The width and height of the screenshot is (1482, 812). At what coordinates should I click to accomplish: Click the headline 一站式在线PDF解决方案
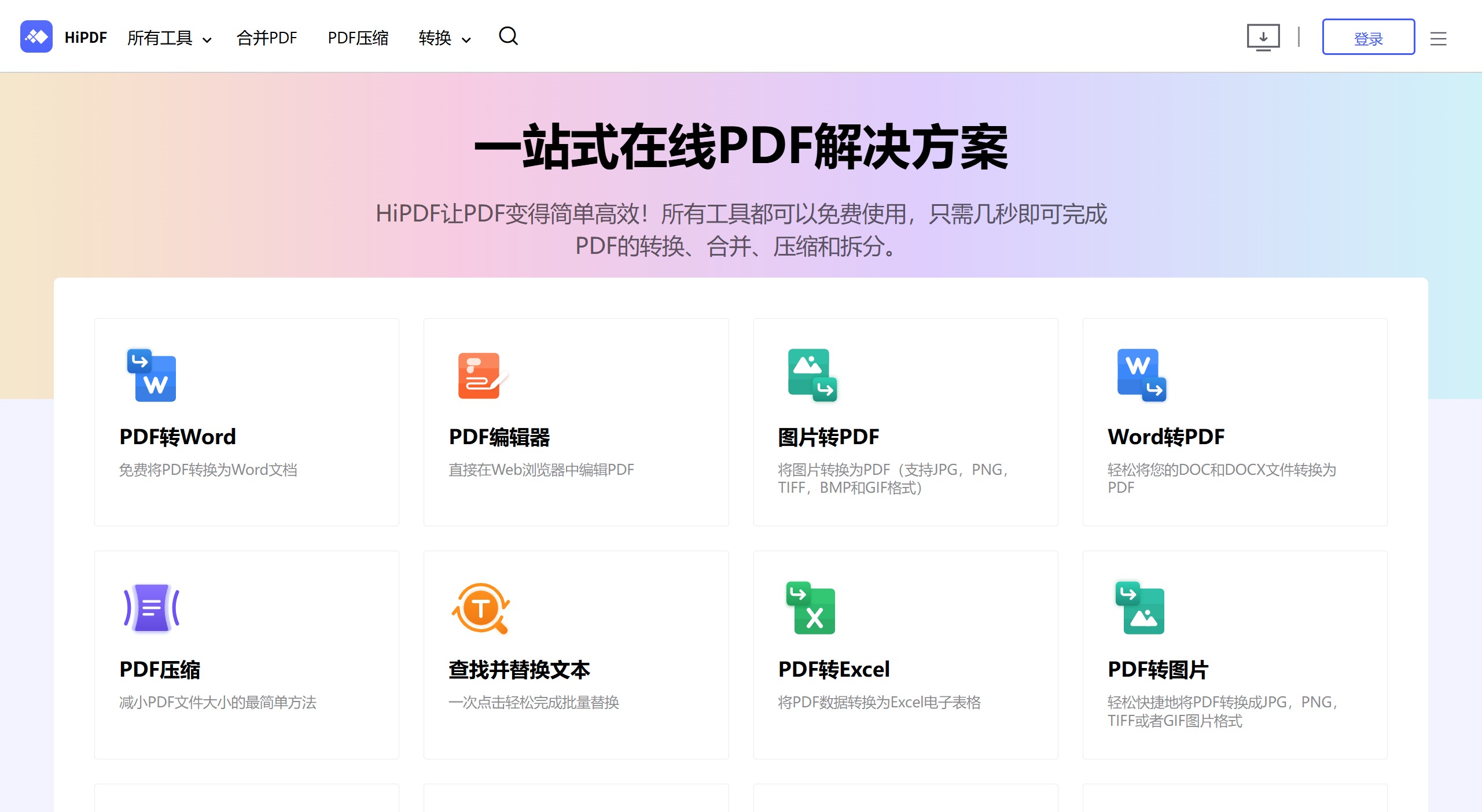tap(741, 147)
